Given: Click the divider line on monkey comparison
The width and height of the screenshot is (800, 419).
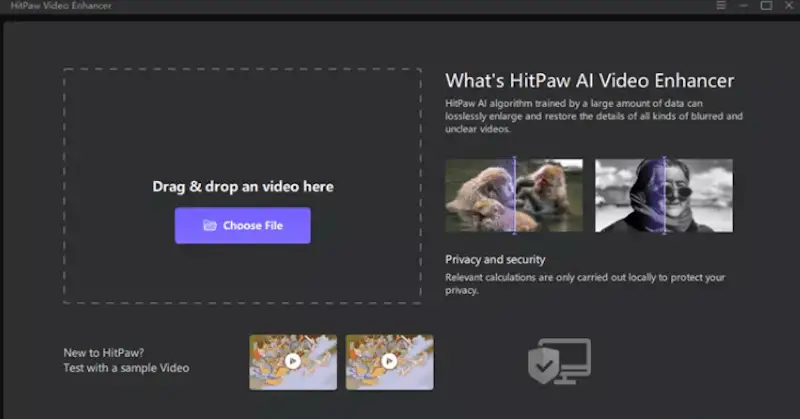Looking at the screenshot, I should [x=515, y=196].
